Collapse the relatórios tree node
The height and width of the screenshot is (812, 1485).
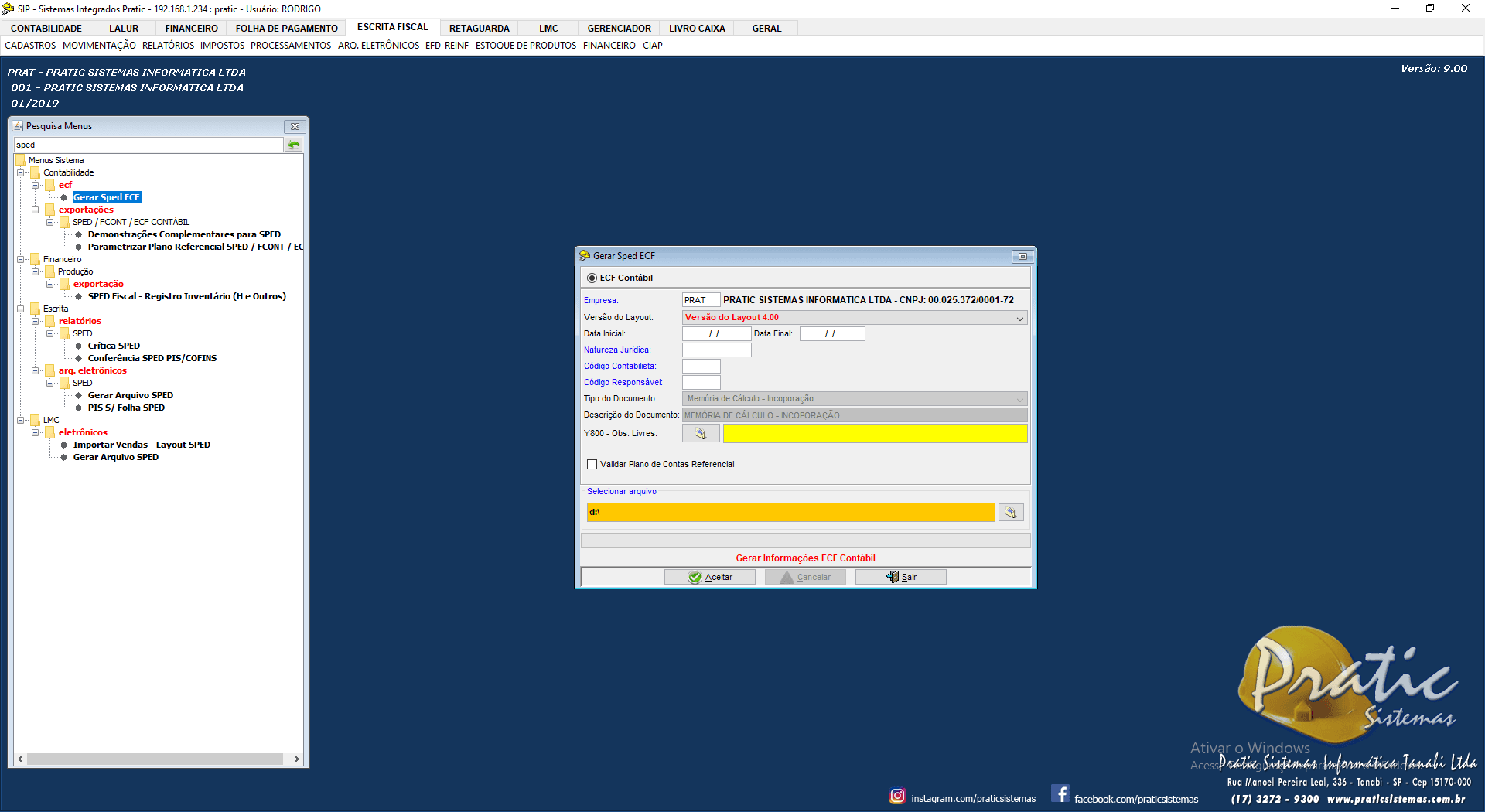click(36, 321)
